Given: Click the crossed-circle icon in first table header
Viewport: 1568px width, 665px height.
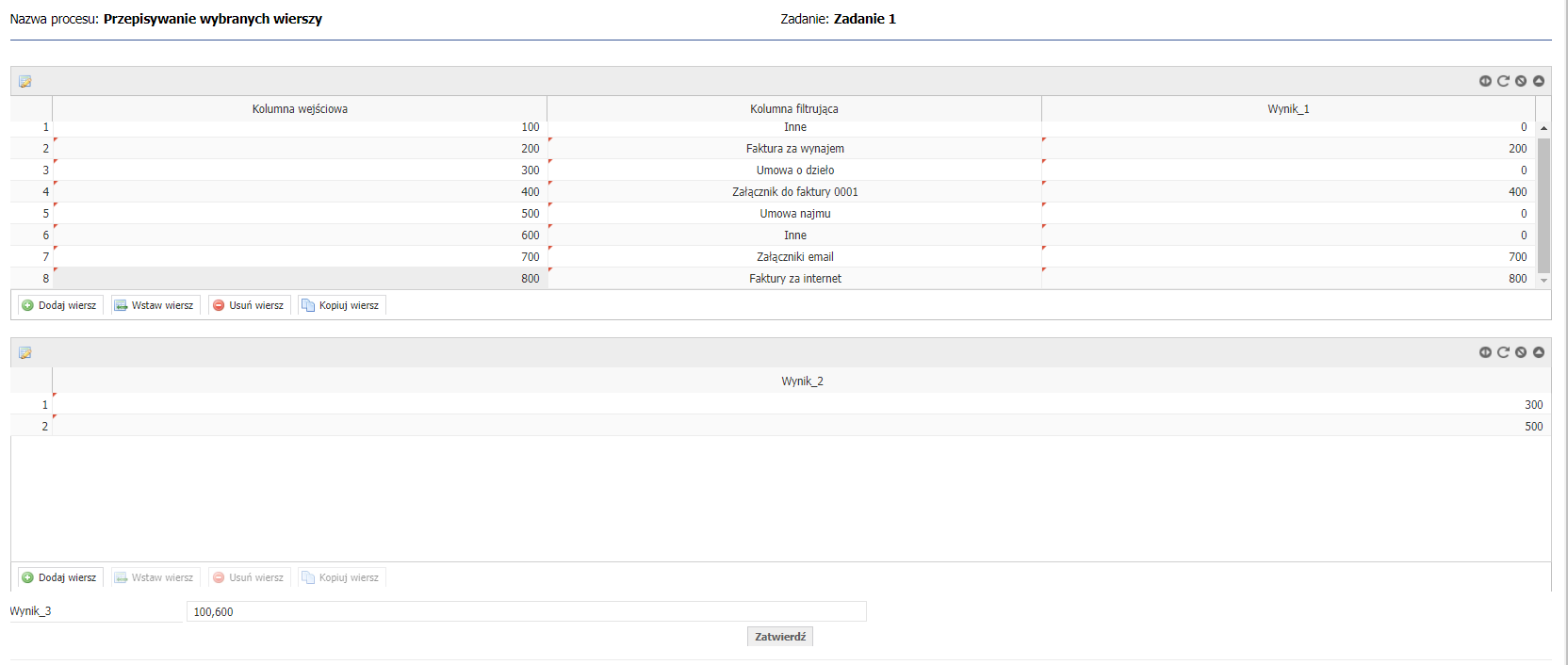Looking at the screenshot, I should click(x=1521, y=81).
